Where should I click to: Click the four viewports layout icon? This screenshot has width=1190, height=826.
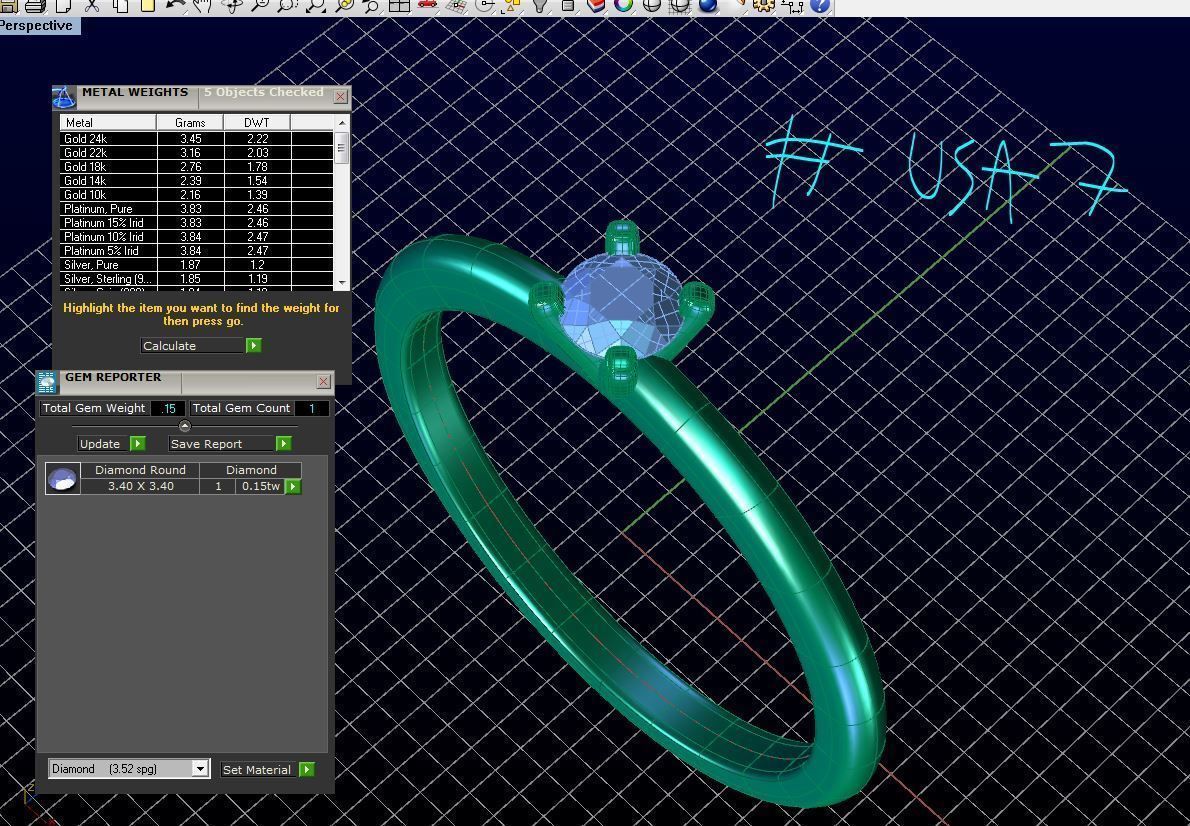coord(398,5)
